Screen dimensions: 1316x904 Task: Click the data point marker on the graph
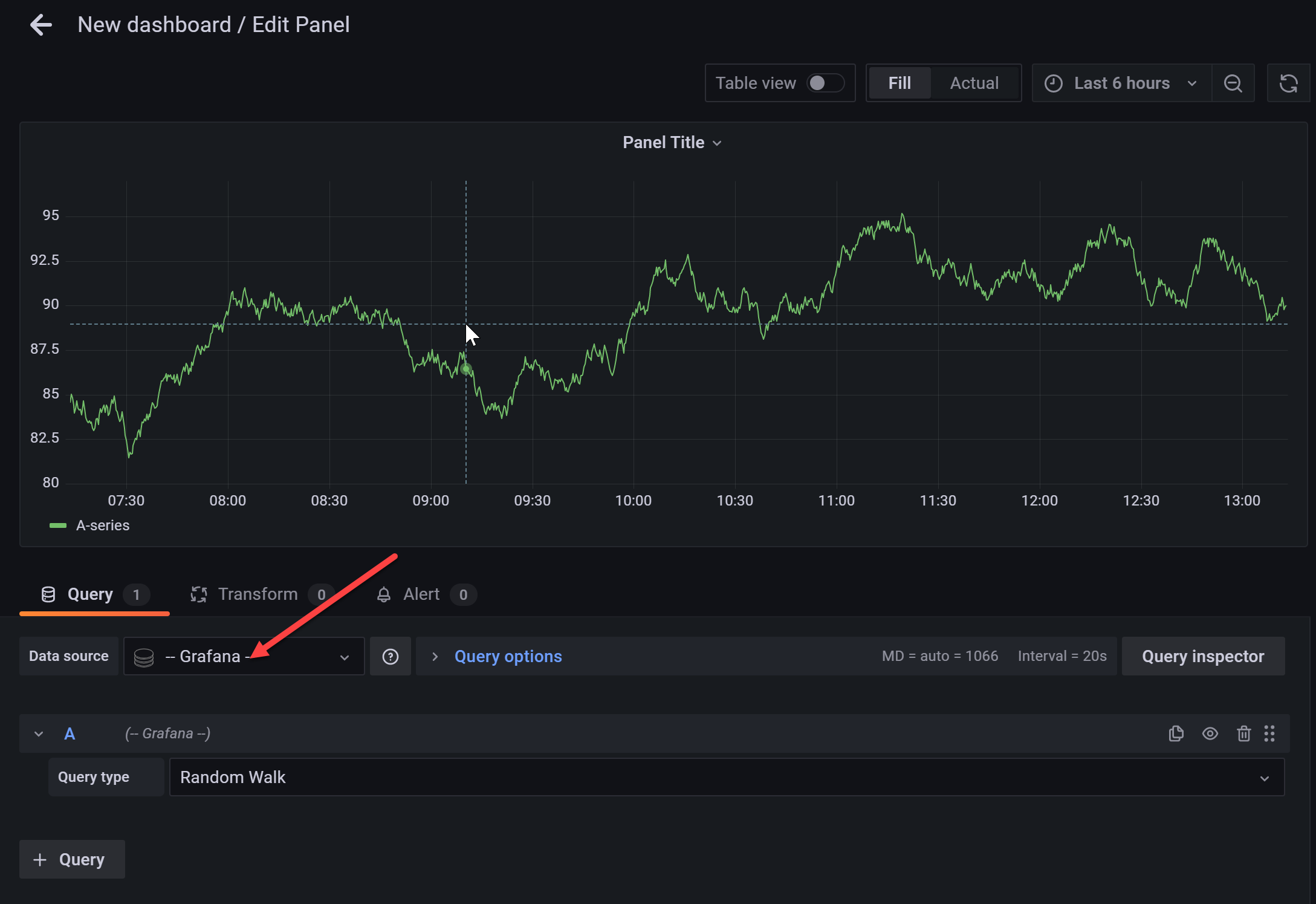click(x=465, y=368)
